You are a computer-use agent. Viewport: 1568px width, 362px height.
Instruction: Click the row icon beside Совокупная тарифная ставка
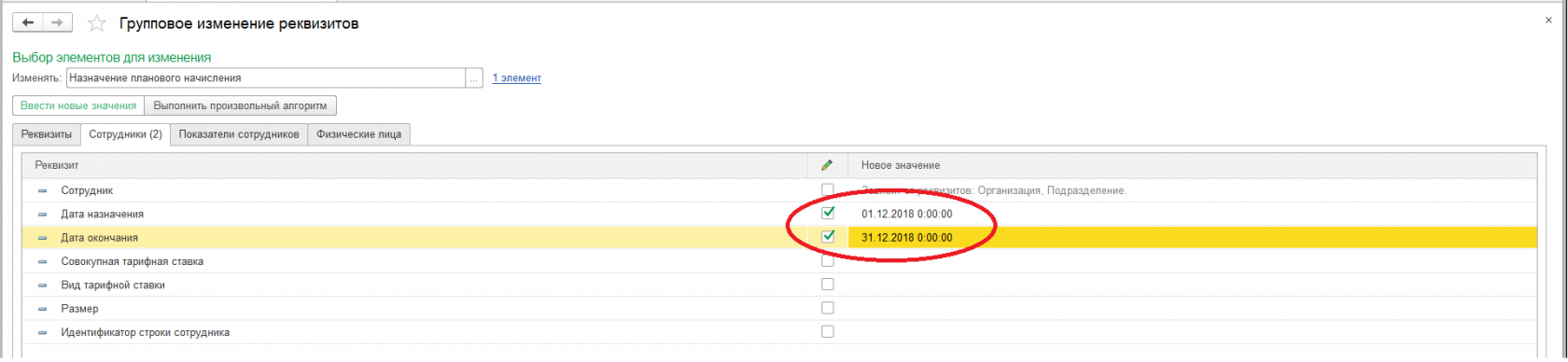[x=43, y=261]
